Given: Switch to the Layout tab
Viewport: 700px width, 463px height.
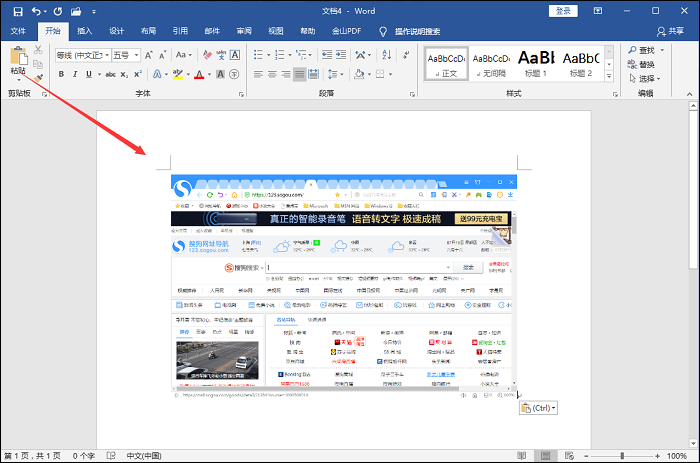Looking at the screenshot, I should 148,31.
